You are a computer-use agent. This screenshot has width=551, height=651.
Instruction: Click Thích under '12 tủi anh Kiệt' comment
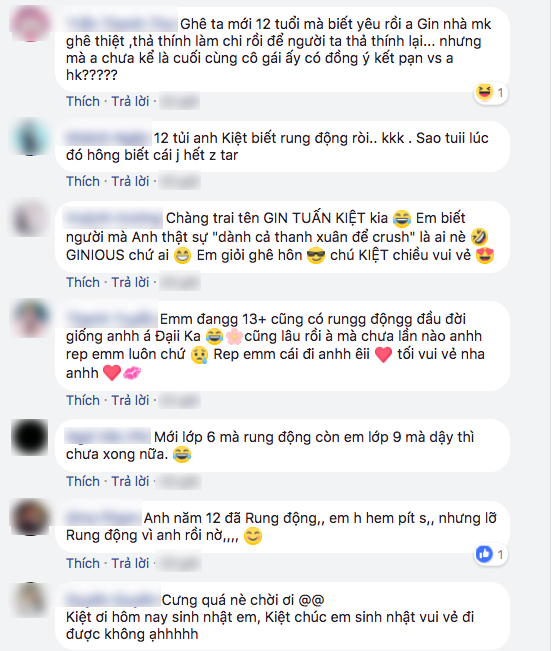click(x=83, y=181)
